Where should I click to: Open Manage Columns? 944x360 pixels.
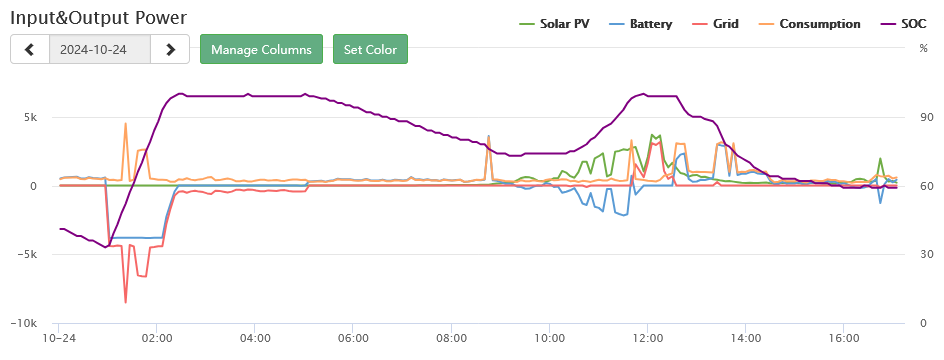click(x=261, y=49)
